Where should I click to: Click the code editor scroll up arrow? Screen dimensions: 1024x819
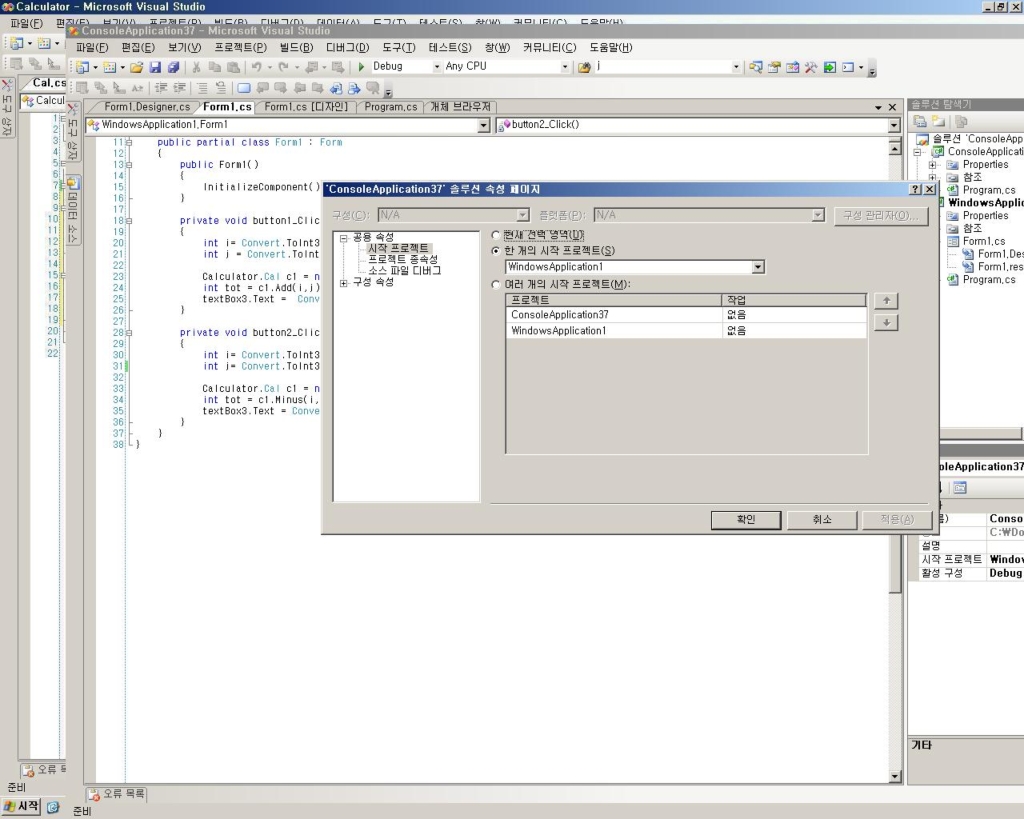point(895,149)
